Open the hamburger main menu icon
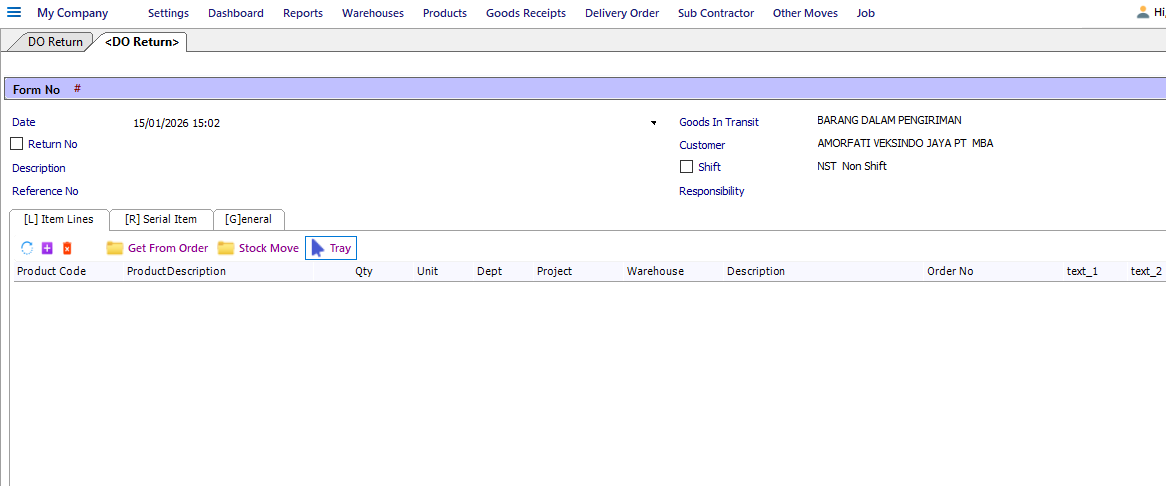This screenshot has height=486, width=1166. pyautogui.click(x=14, y=13)
